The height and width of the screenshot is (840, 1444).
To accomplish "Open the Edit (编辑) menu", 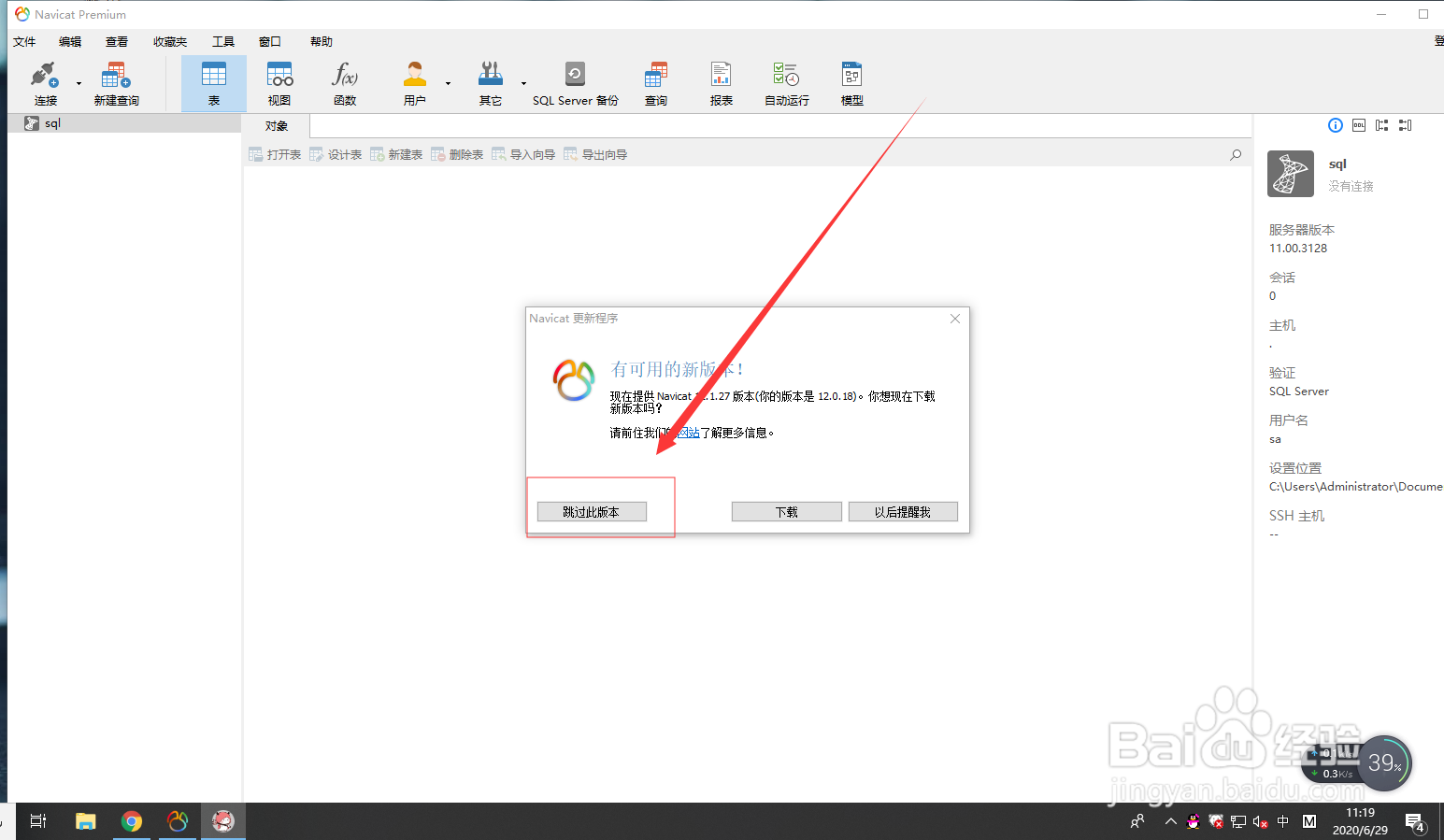I will (x=70, y=41).
